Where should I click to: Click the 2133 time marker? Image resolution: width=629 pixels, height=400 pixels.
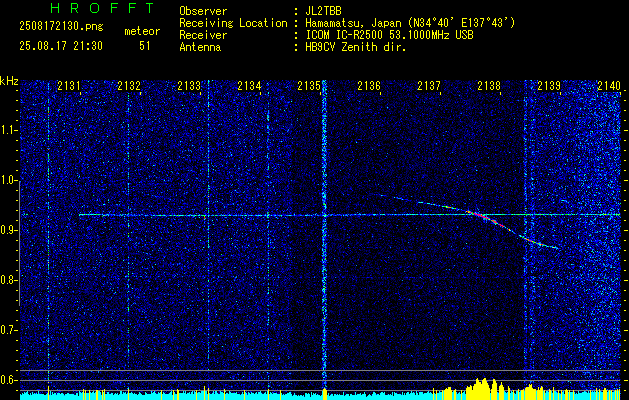[189, 86]
